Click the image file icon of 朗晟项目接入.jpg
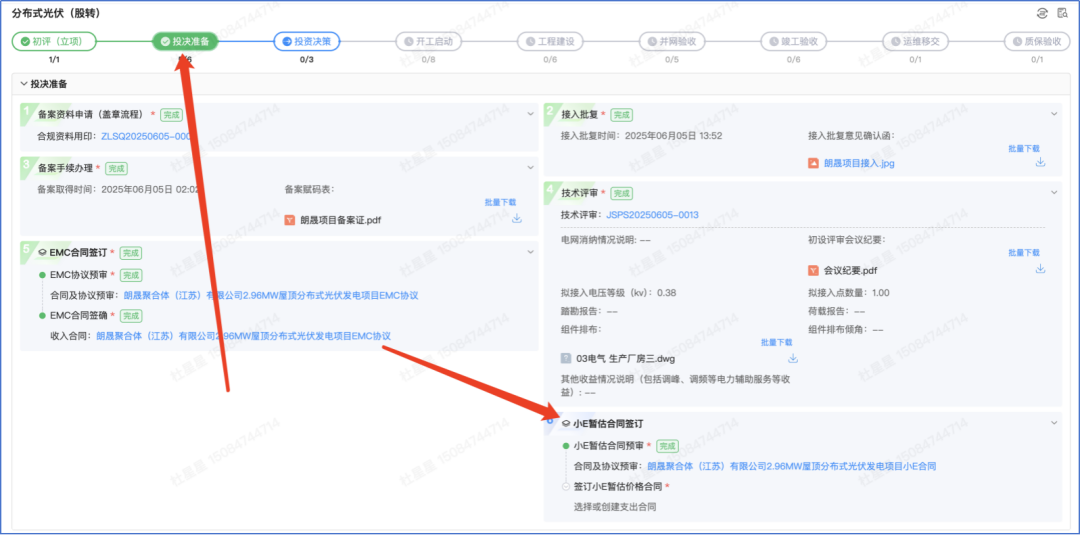Image resolution: width=1080 pixels, height=535 pixels. pos(814,163)
